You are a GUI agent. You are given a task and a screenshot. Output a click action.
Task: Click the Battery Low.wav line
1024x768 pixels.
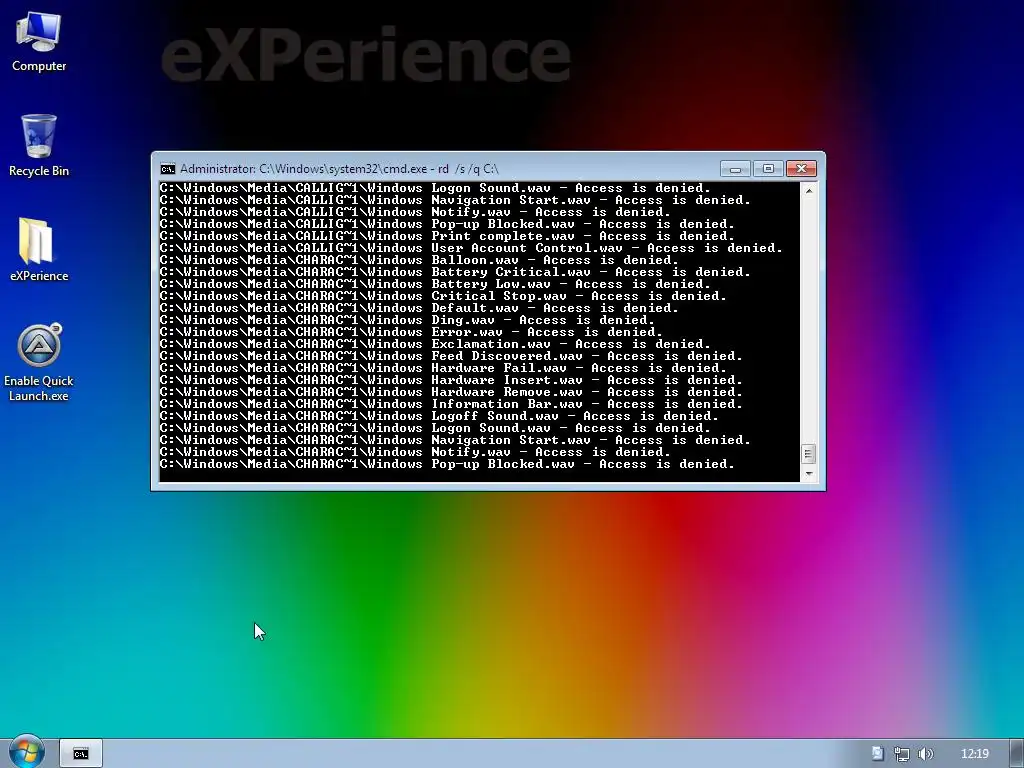(x=435, y=284)
